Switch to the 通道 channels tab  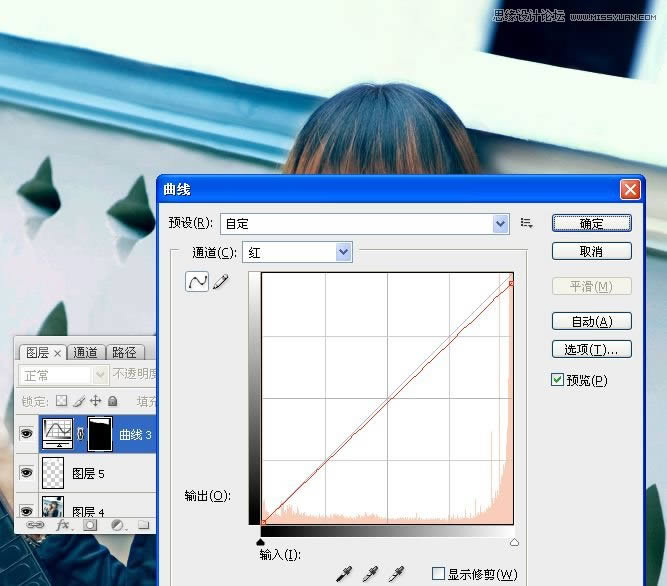click(86, 353)
